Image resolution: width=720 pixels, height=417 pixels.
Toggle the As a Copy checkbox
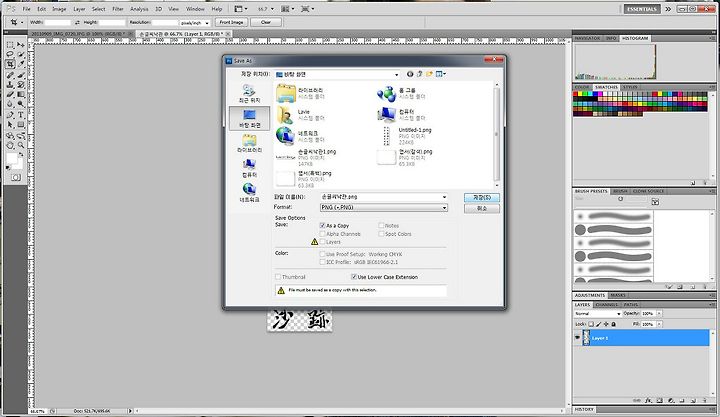(x=322, y=225)
